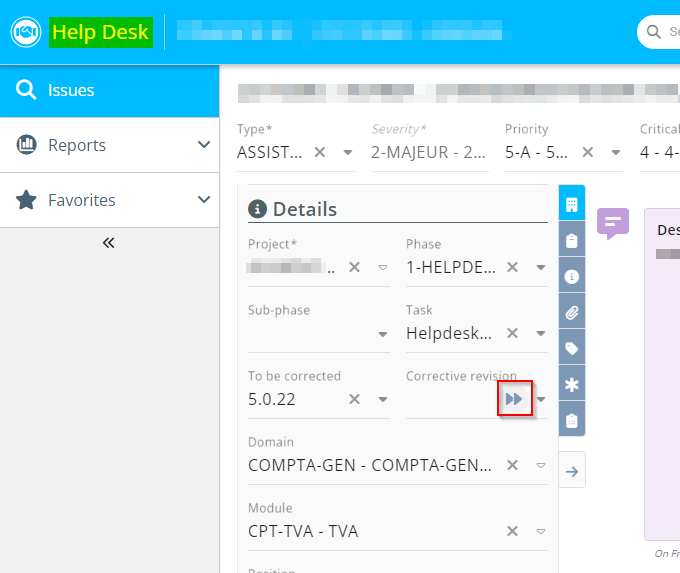The width and height of the screenshot is (680, 573).
Task: Click the Corrective revision input field
Action: point(450,400)
